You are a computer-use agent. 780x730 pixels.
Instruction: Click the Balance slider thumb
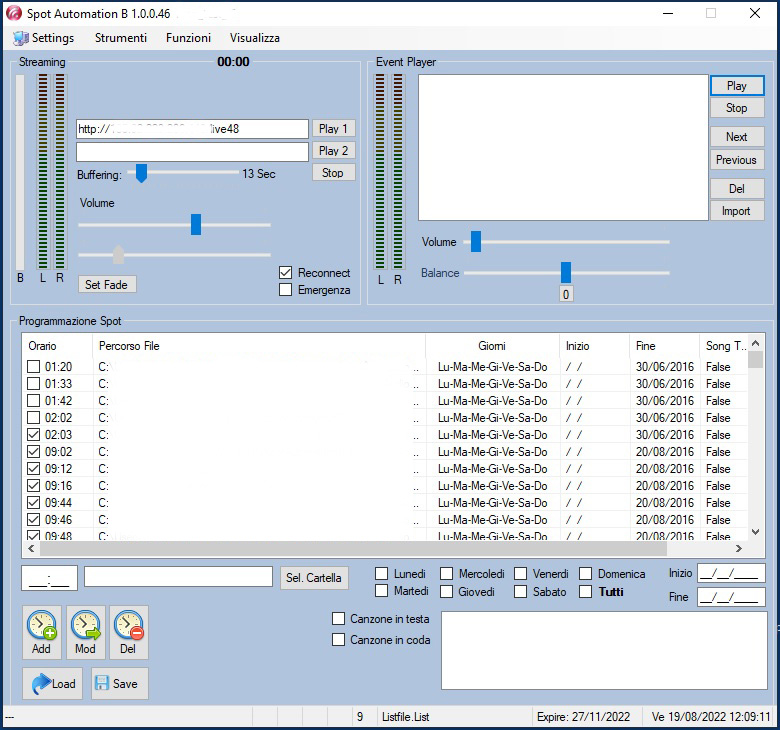566,272
